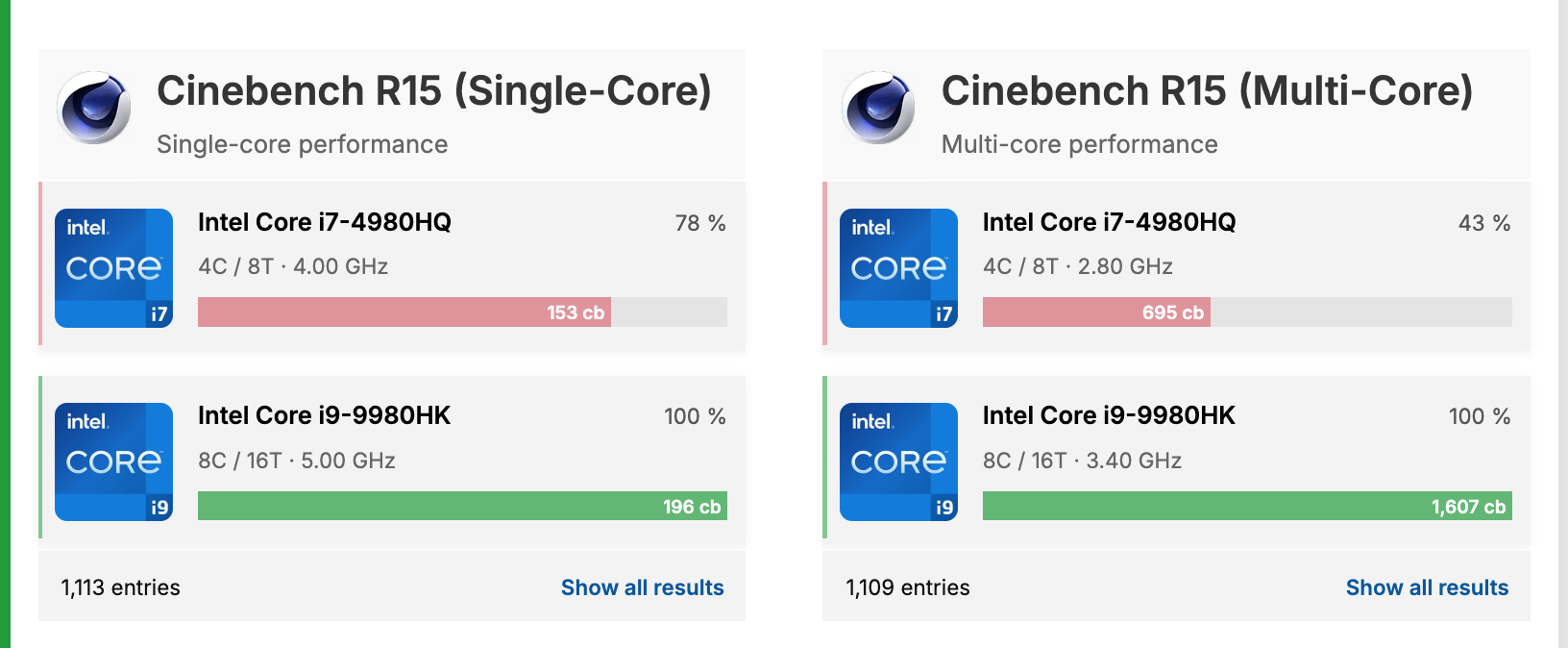This screenshot has width=1568, height=648.
Task: Click the Intel Core i9 badge in Single-Core panel
Action: (113, 462)
